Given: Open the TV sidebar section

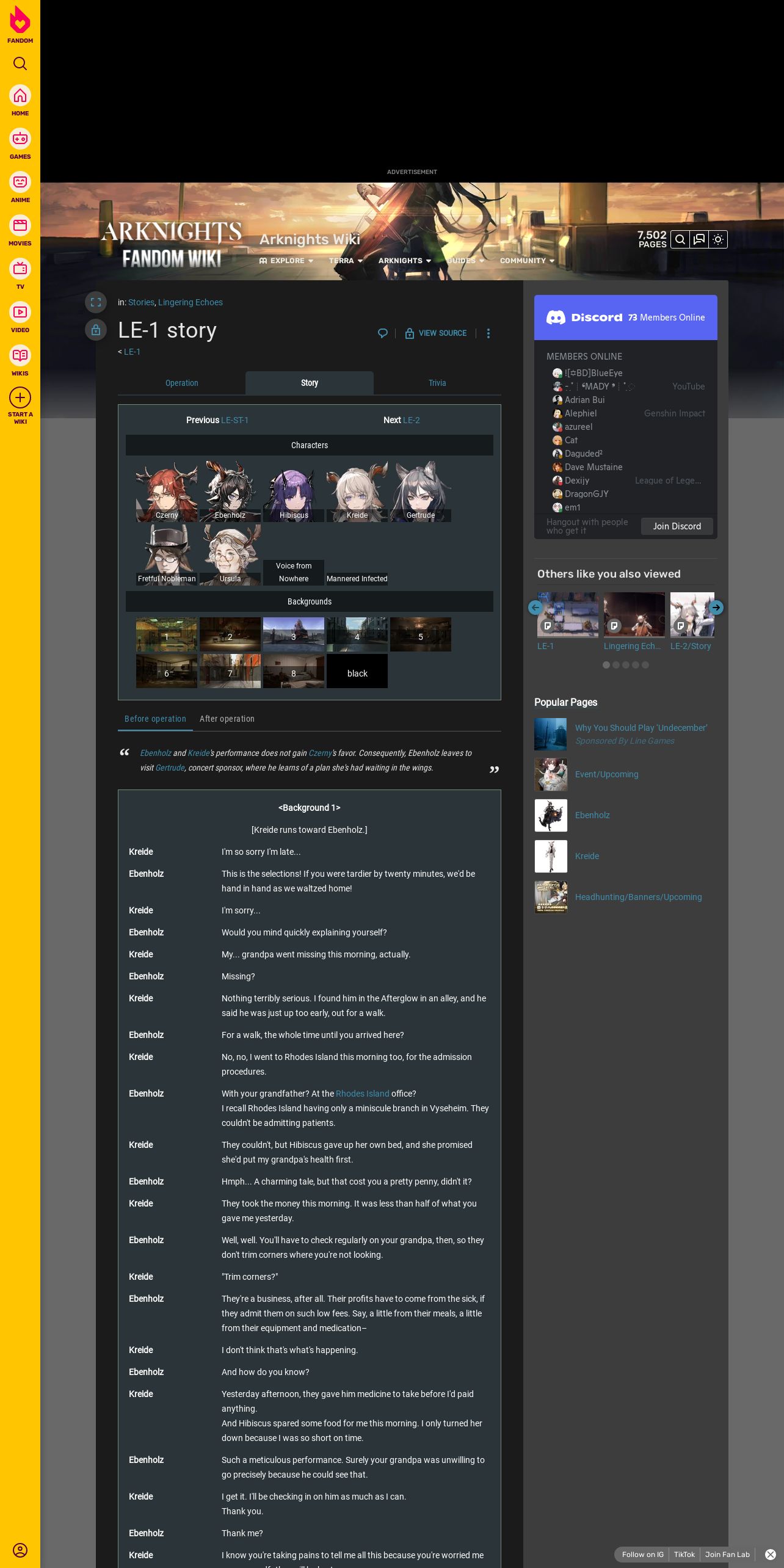Looking at the screenshot, I should pos(20,274).
